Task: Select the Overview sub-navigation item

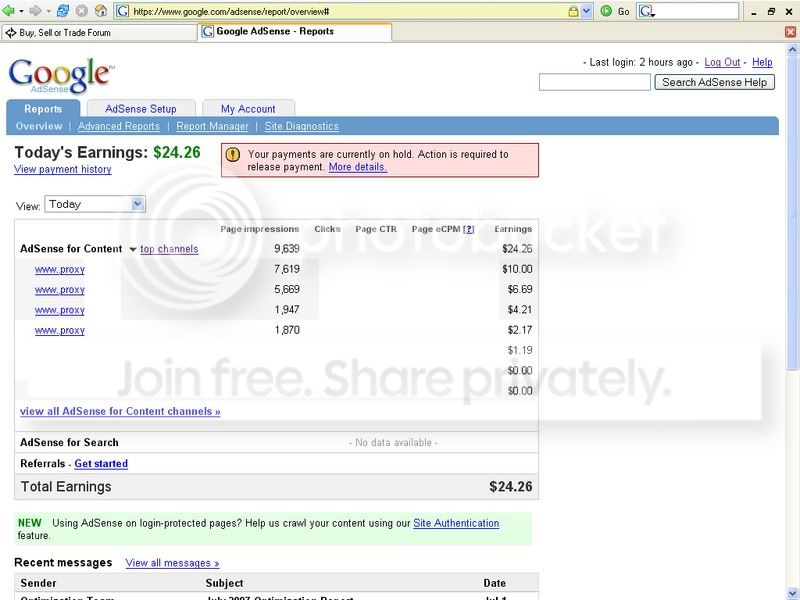Action: pos(39,126)
